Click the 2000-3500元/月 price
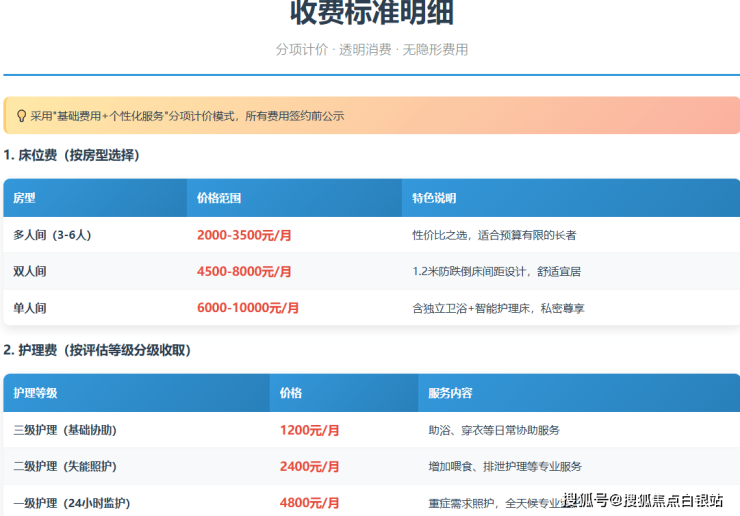Screen dimensions: 740x516 (x=244, y=235)
